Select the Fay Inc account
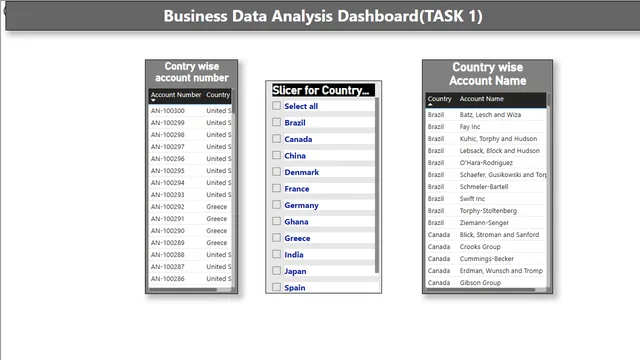 click(470, 127)
